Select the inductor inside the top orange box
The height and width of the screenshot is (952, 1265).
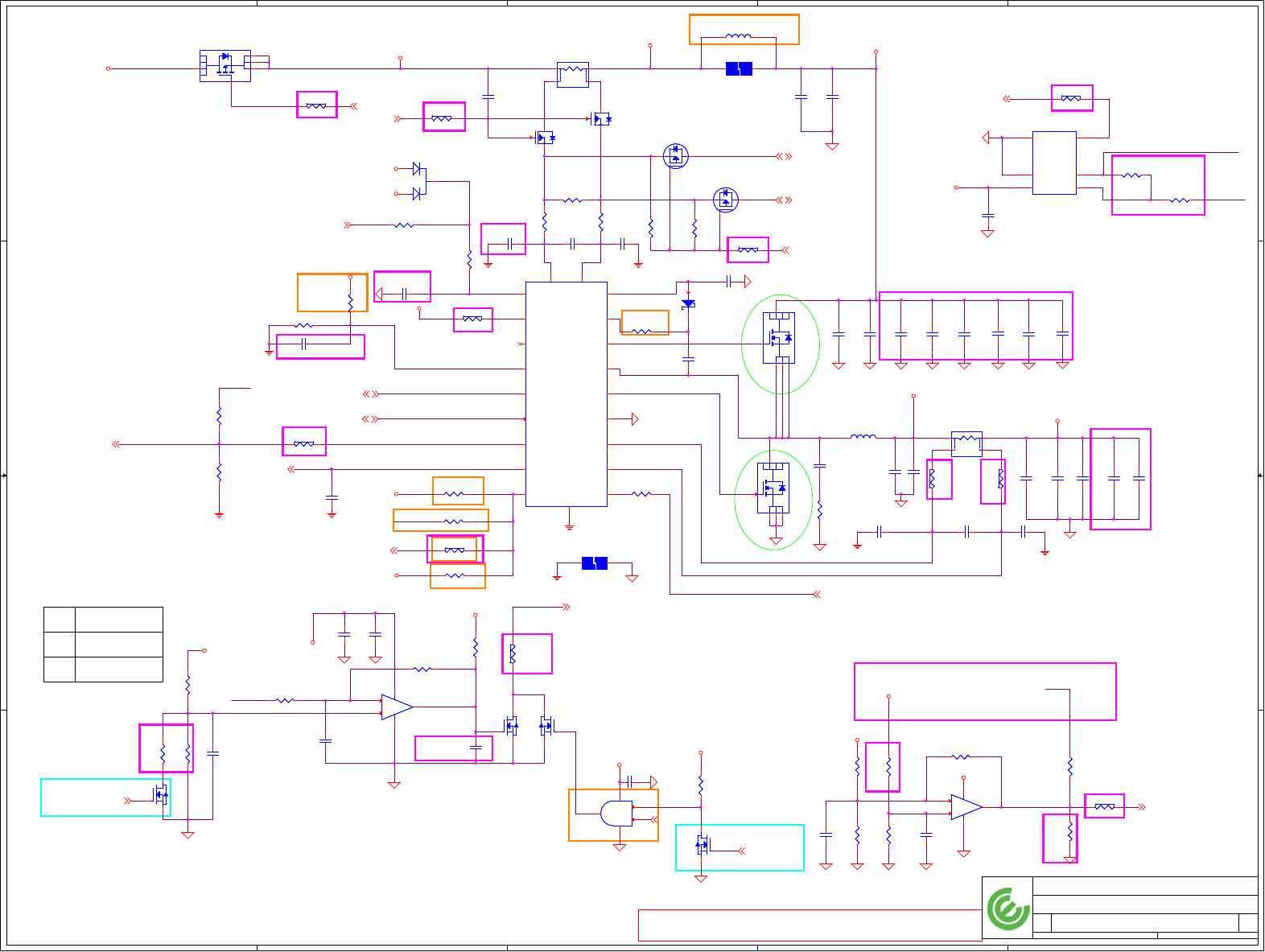(739, 36)
